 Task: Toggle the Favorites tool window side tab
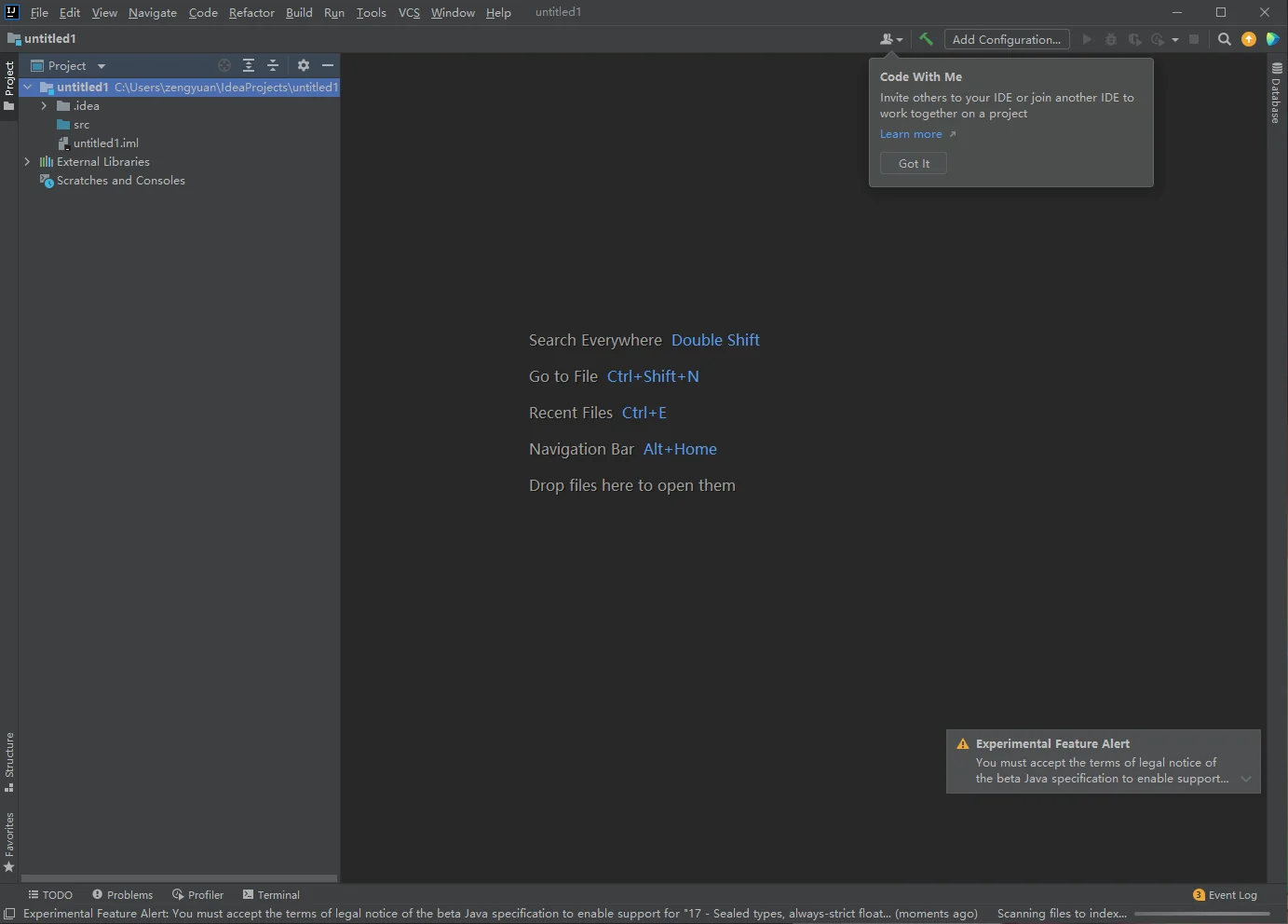coord(9,842)
